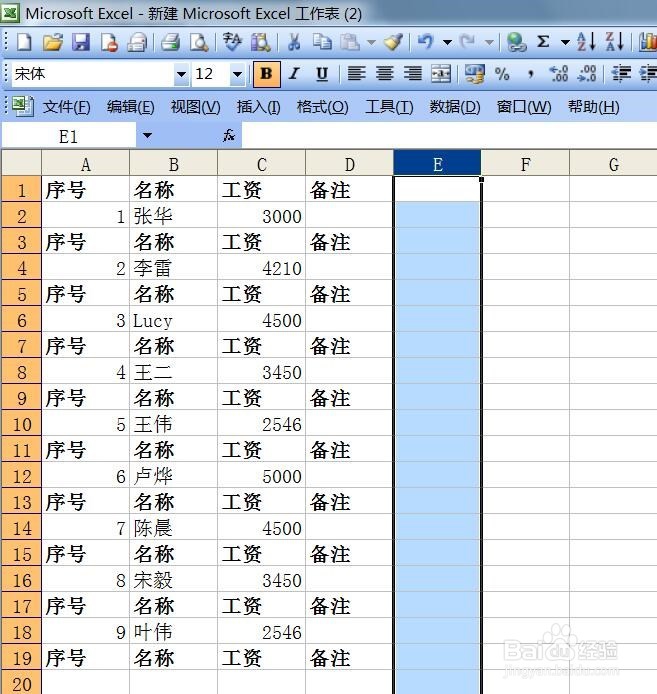Select the cell containing Lucy

pos(174,320)
